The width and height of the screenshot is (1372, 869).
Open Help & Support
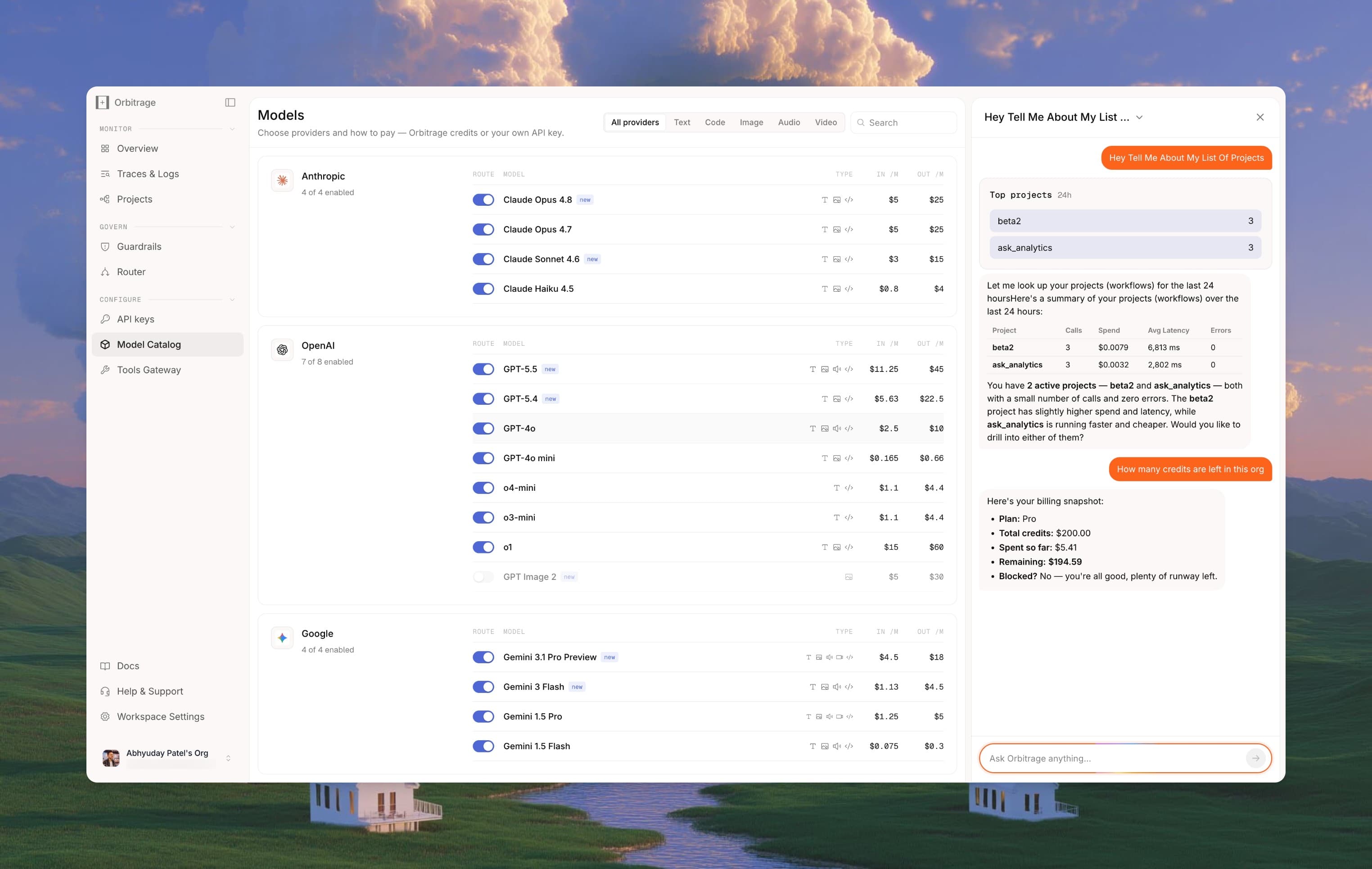tap(167, 691)
